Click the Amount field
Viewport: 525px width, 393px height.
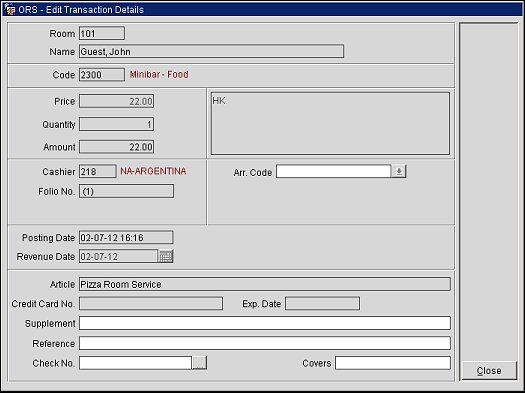pyautogui.click(x=117, y=147)
